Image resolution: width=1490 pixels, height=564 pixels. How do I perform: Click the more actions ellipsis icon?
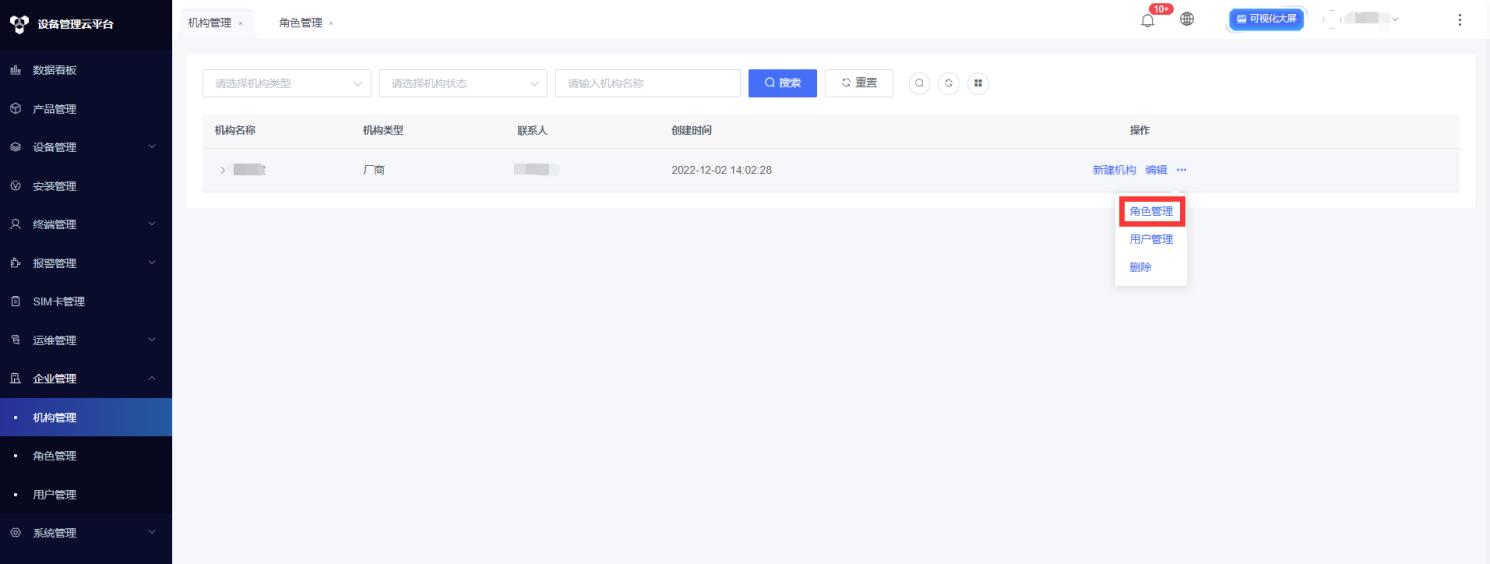[x=1182, y=170]
